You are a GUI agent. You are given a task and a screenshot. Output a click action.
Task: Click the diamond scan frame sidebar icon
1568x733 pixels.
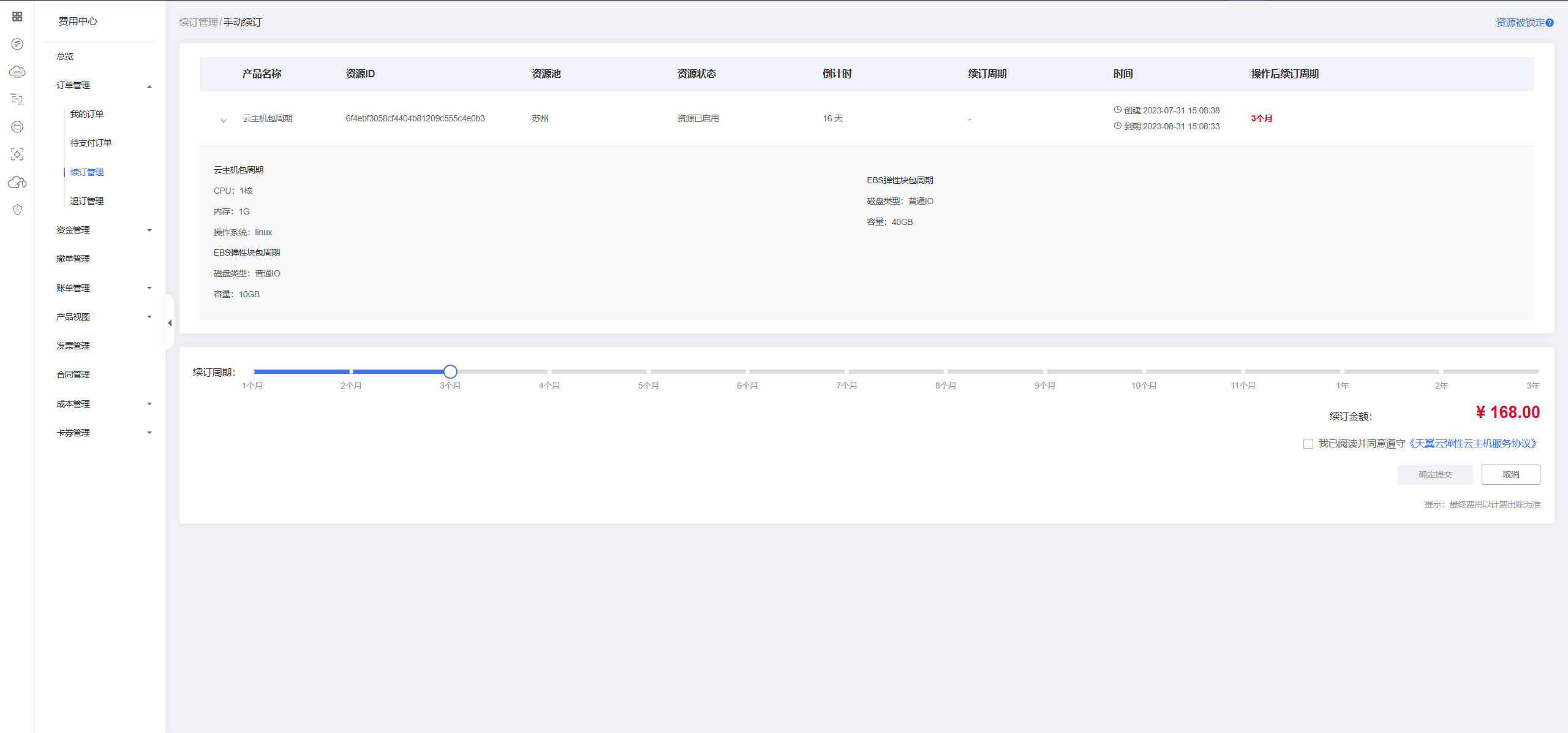(17, 154)
